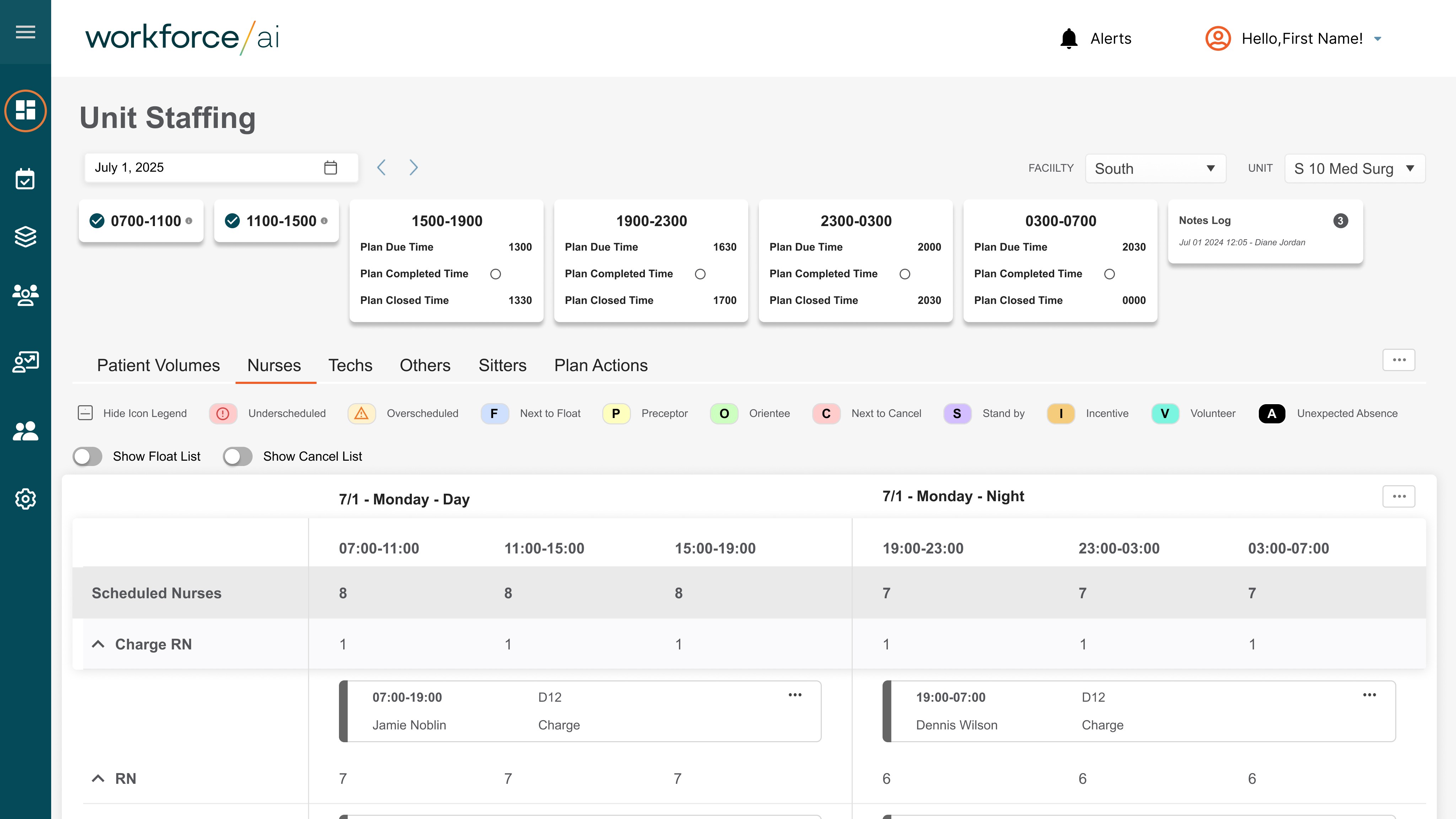Go to next day arrow
This screenshot has height=819, width=1456.
(413, 167)
